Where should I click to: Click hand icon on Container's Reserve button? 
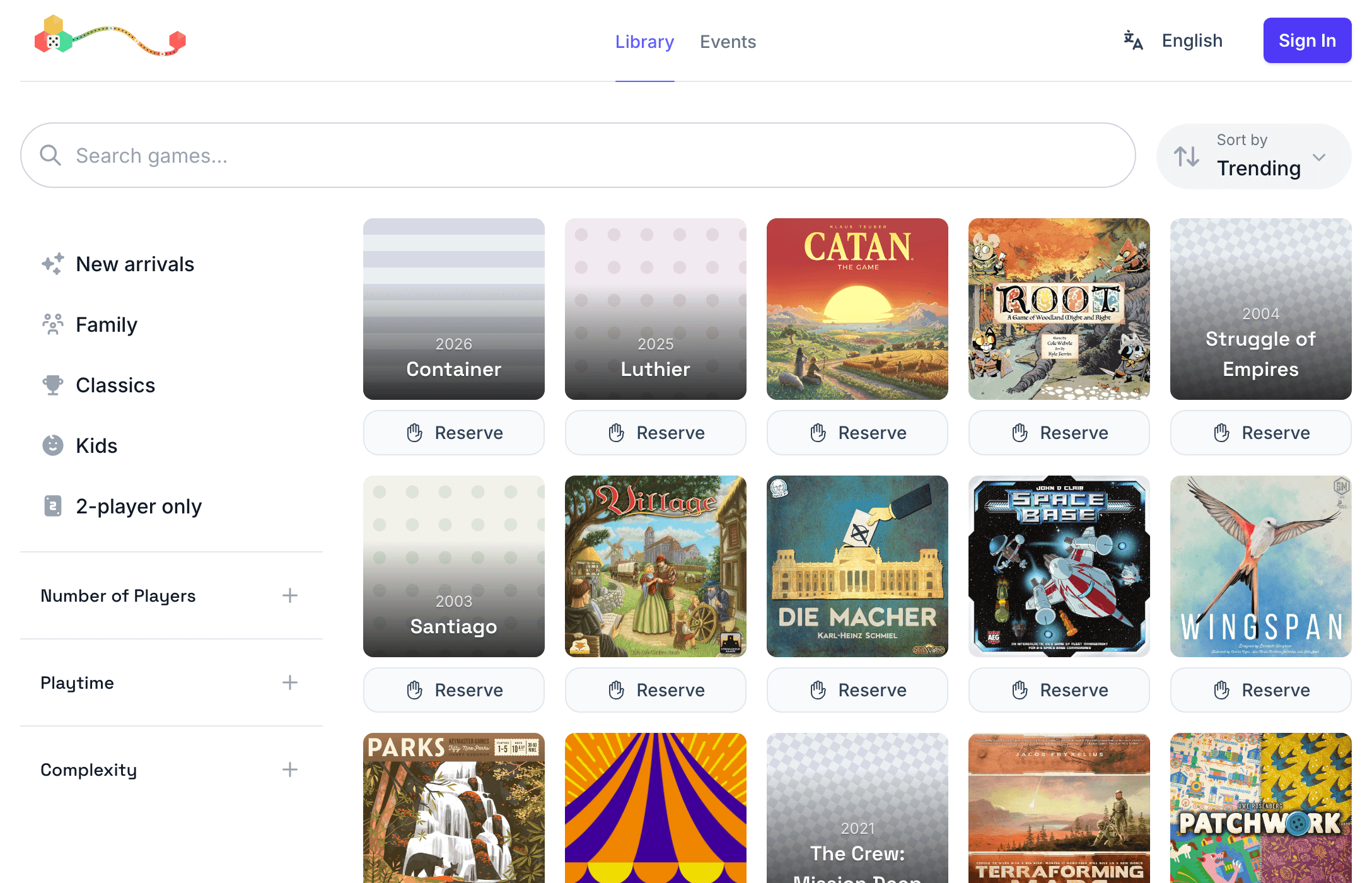click(414, 433)
